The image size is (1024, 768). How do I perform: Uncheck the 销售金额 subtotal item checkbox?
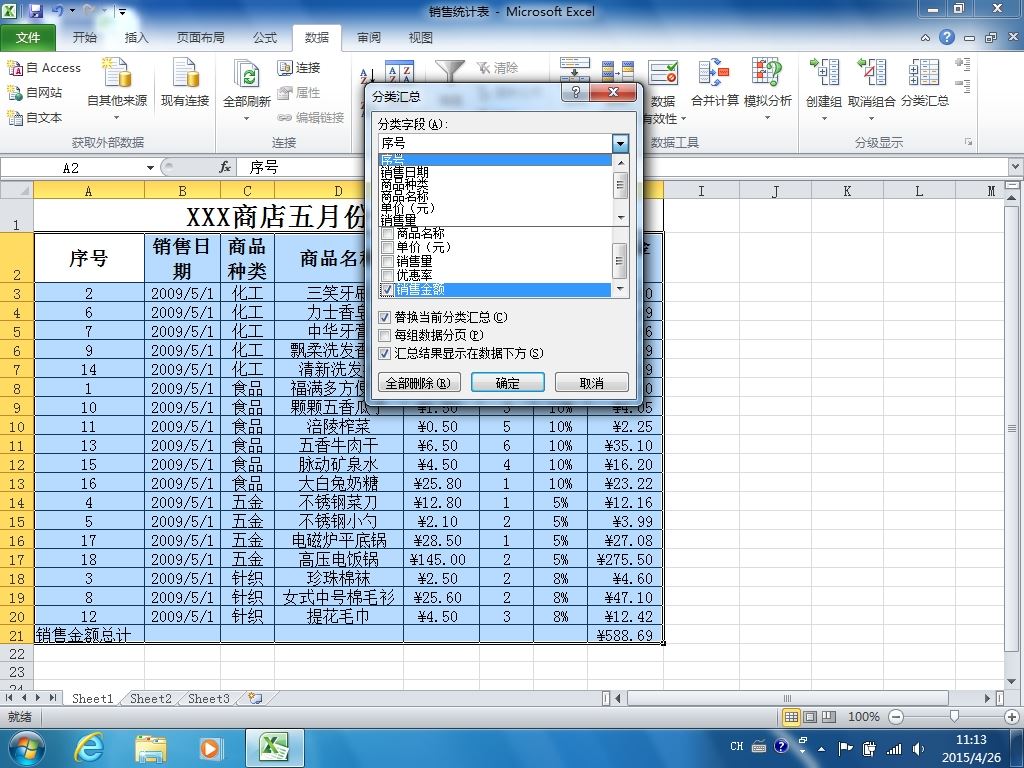(387, 289)
